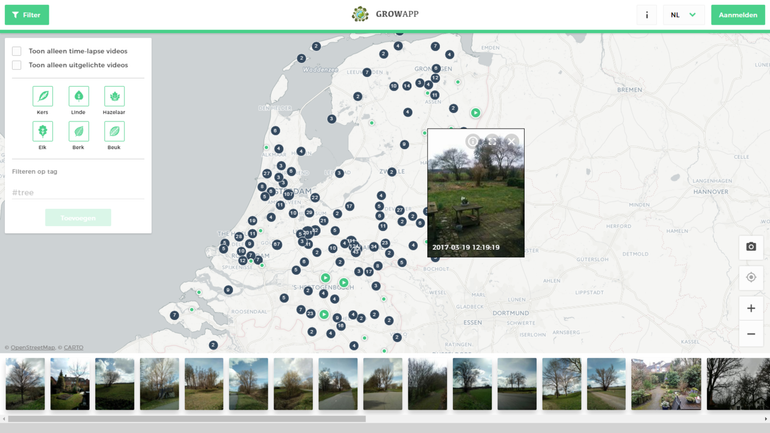The image size is (770, 433).
Task: Open last dark silhouette trees thumbnail
Action: pos(738,384)
